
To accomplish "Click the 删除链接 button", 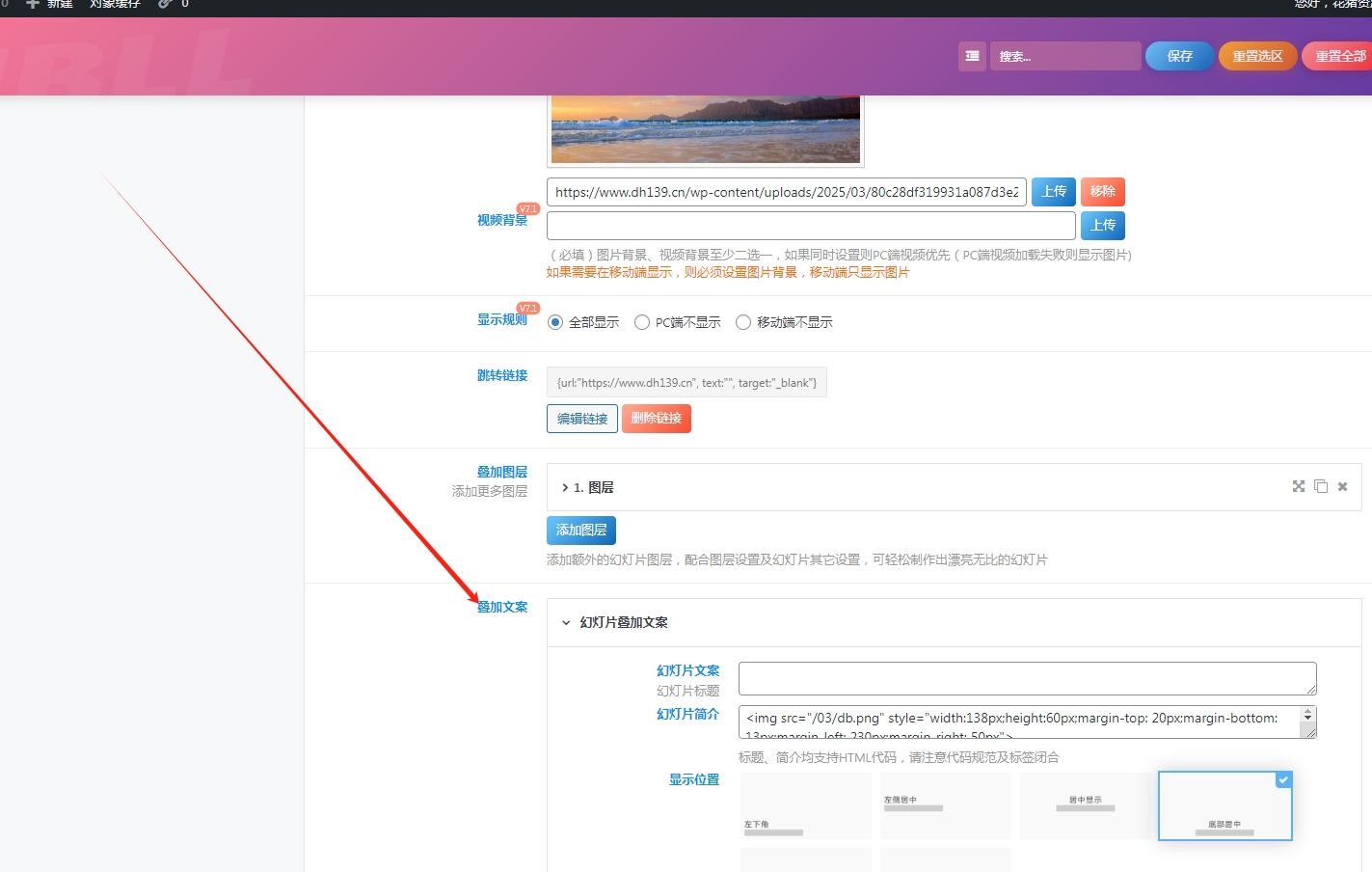I will click(x=657, y=419).
